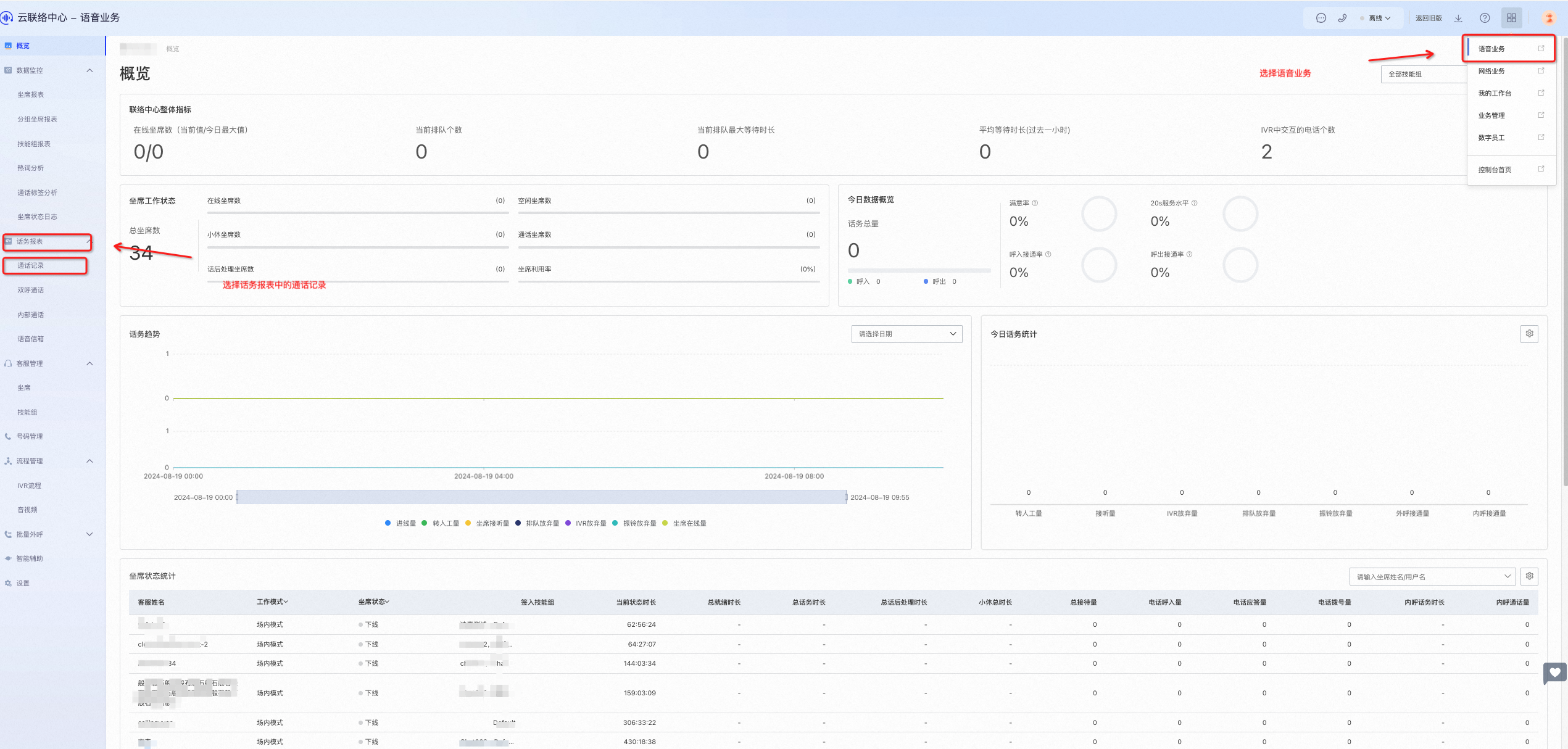This screenshot has width=1568, height=749.
Task: Collapse the 流程管理 sidebar group
Action: (x=89, y=461)
